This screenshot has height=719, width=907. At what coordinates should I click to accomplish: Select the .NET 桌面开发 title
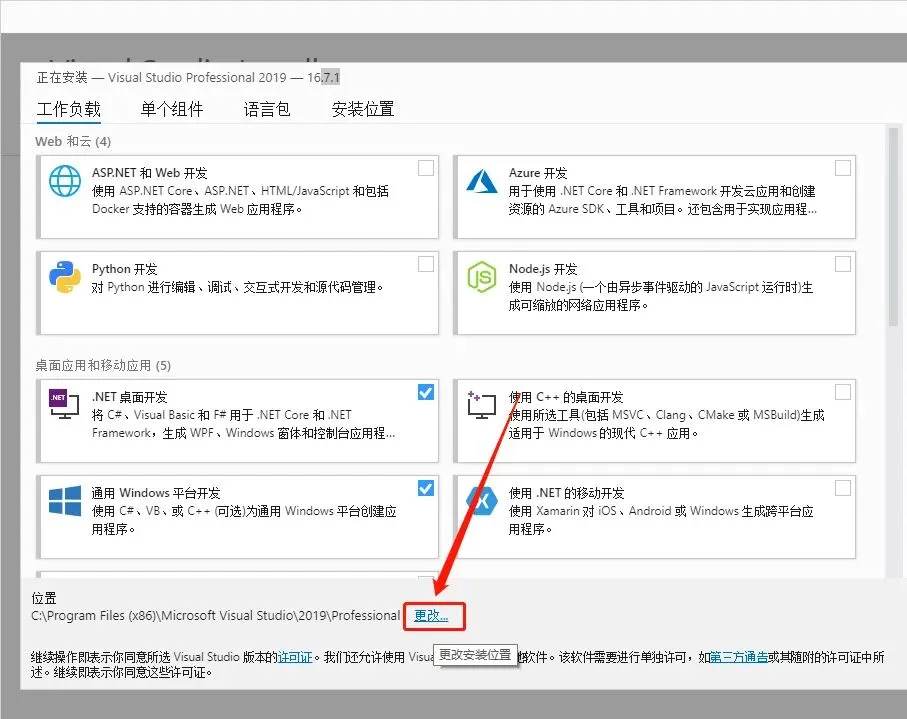[130, 397]
